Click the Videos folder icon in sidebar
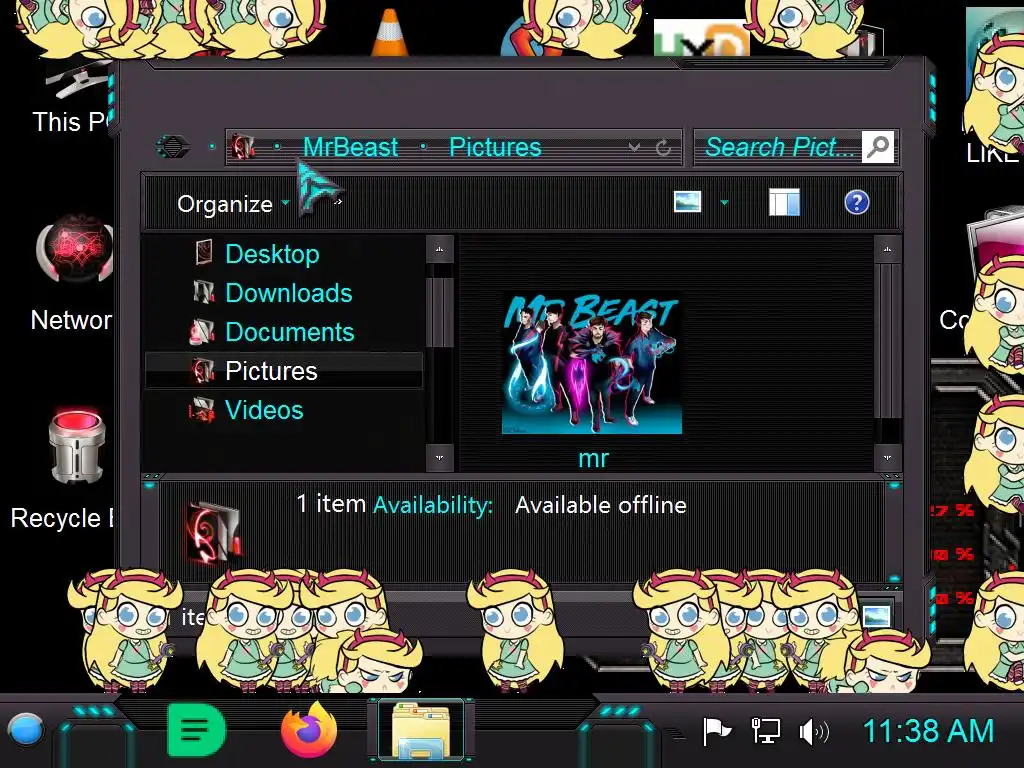The width and height of the screenshot is (1024, 768). pyautogui.click(x=202, y=410)
